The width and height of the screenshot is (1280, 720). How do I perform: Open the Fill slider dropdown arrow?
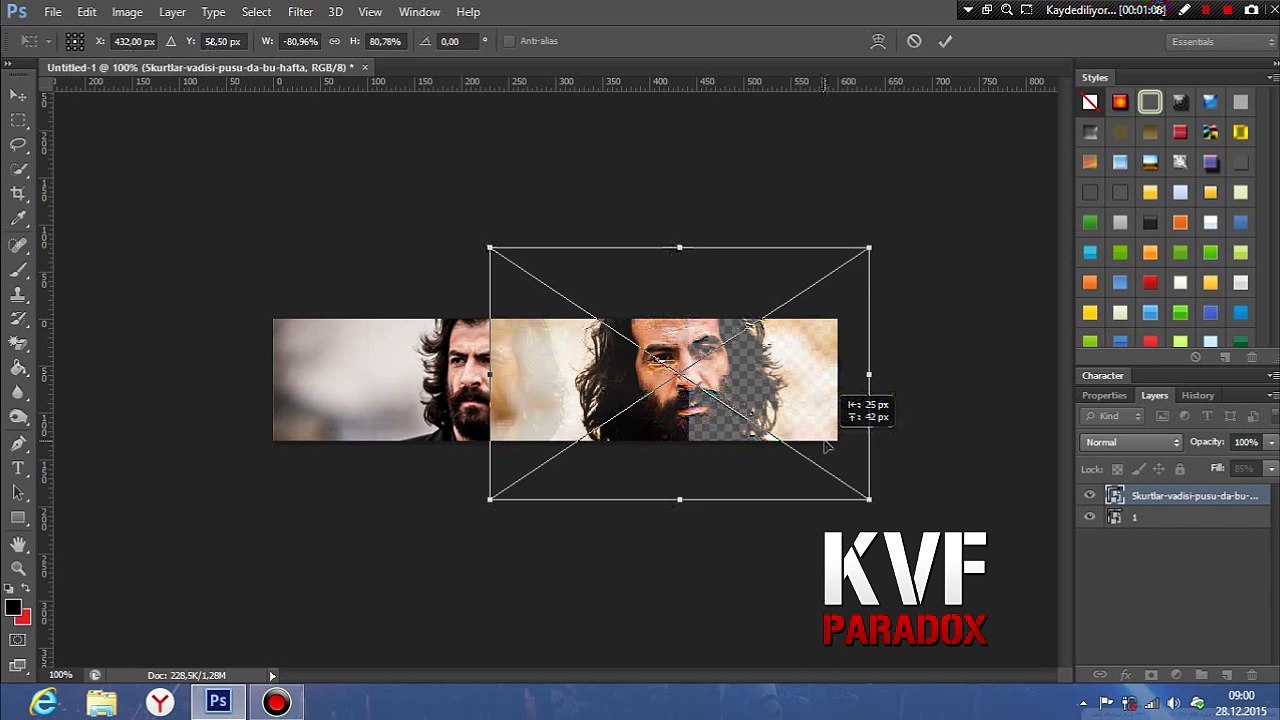click(x=1271, y=468)
